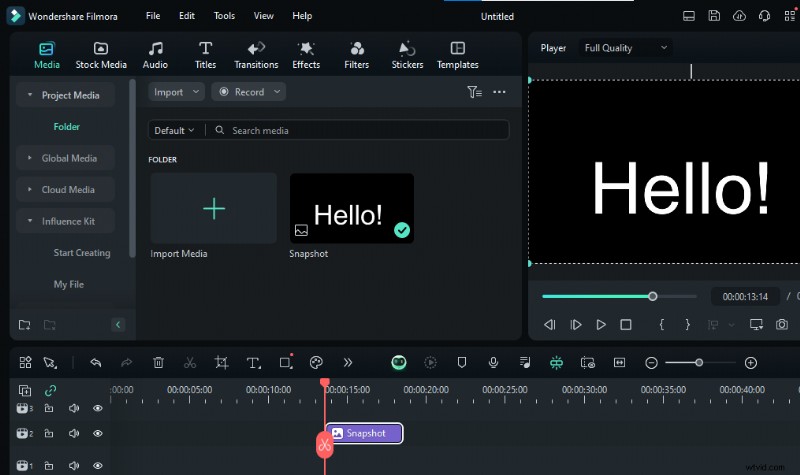Add text with the timeline Text tool
Image resolution: width=800 pixels, height=475 pixels.
pos(253,363)
